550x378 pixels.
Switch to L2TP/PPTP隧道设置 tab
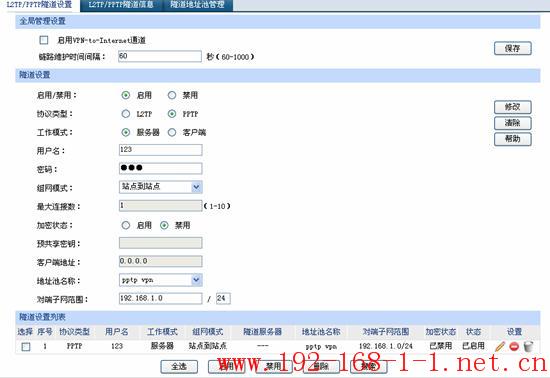pyautogui.click(x=39, y=5)
